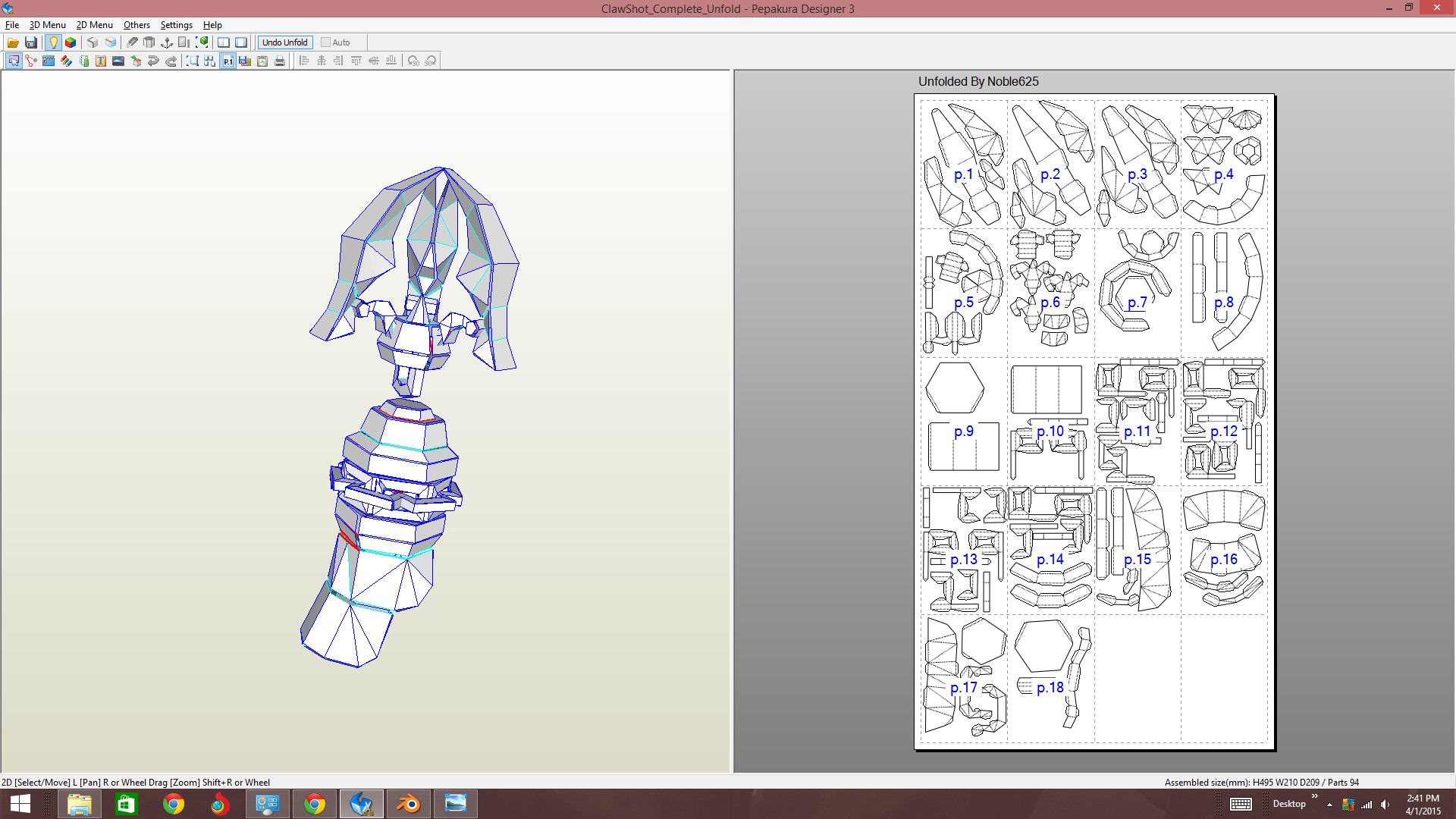The width and height of the screenshot is (1456, 819).
Task: Open the File menu
Action: [x=12, y=25]
